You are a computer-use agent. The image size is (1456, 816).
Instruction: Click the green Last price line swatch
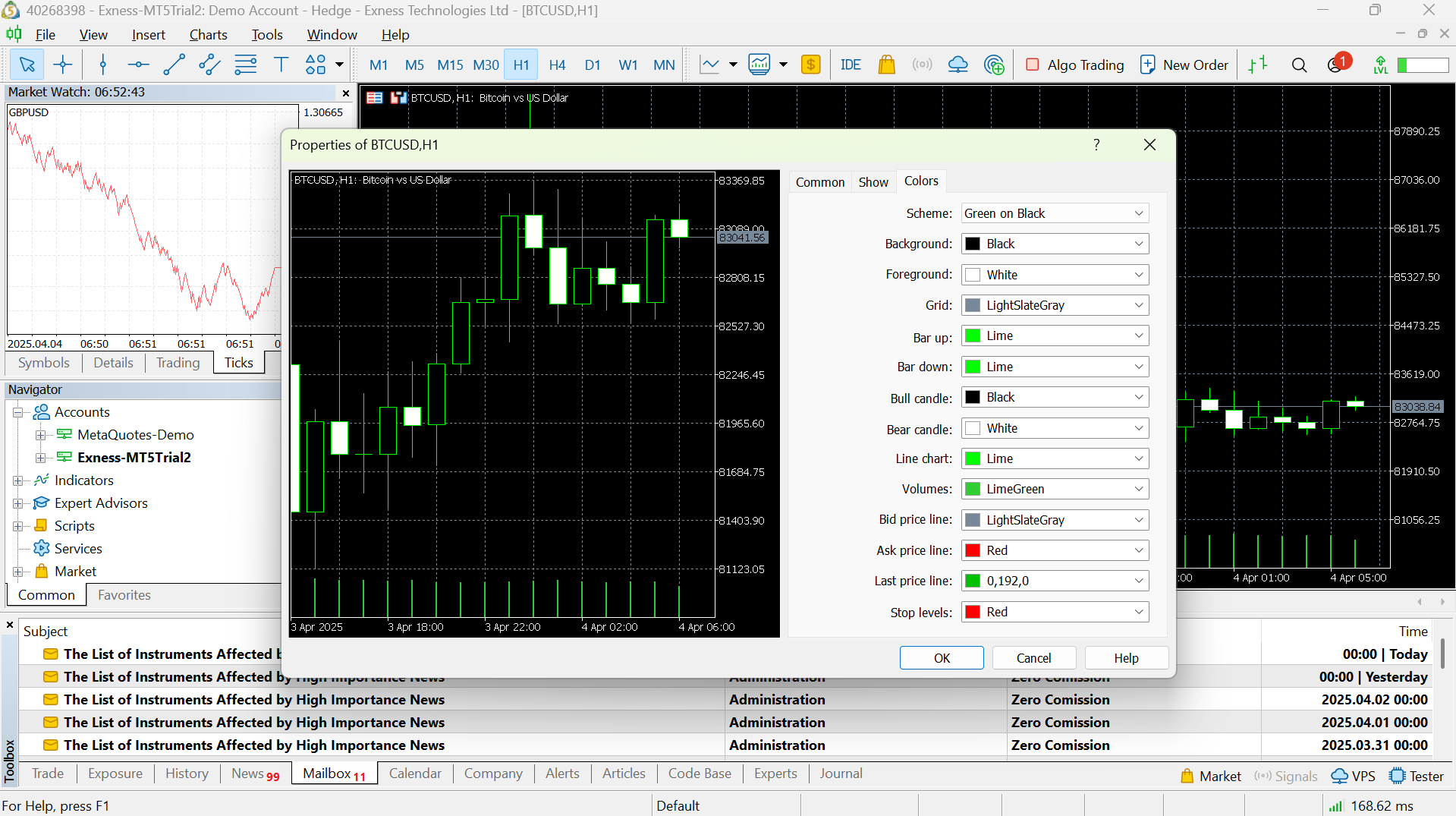[x=973, y=581]
